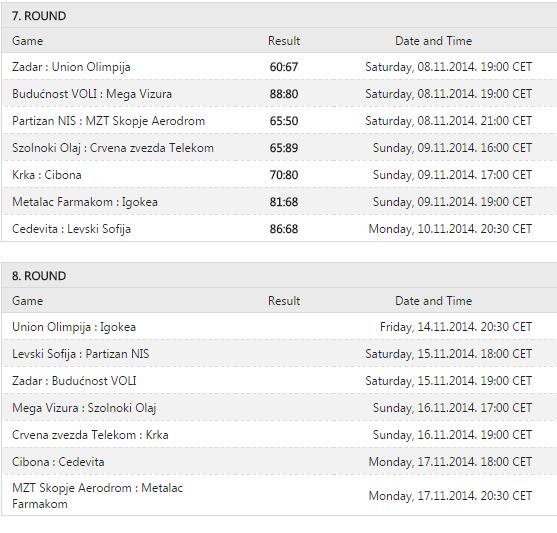Open Partizan NIS : MZT Skopje Aerodrom game
This screenshot has height=533, width=557.
tap(108, 121)
